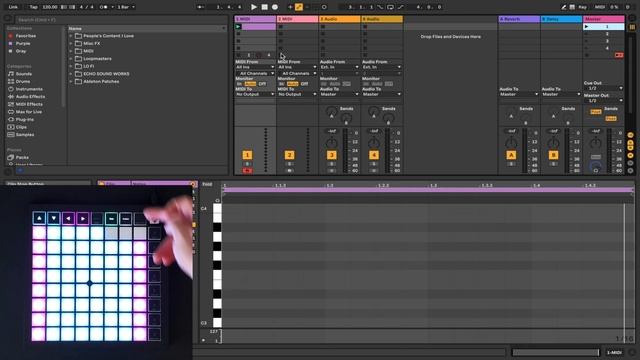Select the Master track header
The height and width of the screenshot is (360, 640).
point(604,19)
